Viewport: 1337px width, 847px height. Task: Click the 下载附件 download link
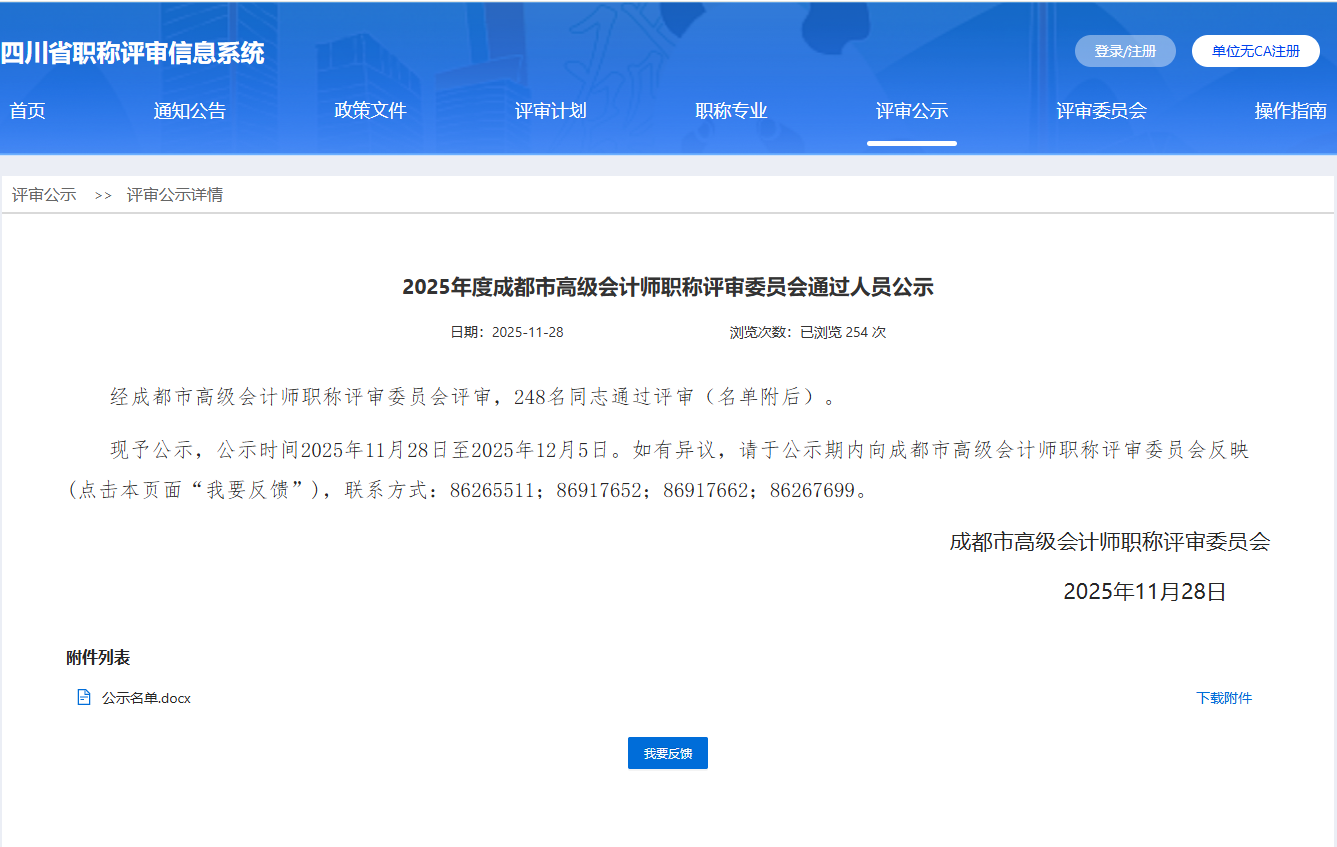point(1223,698)
